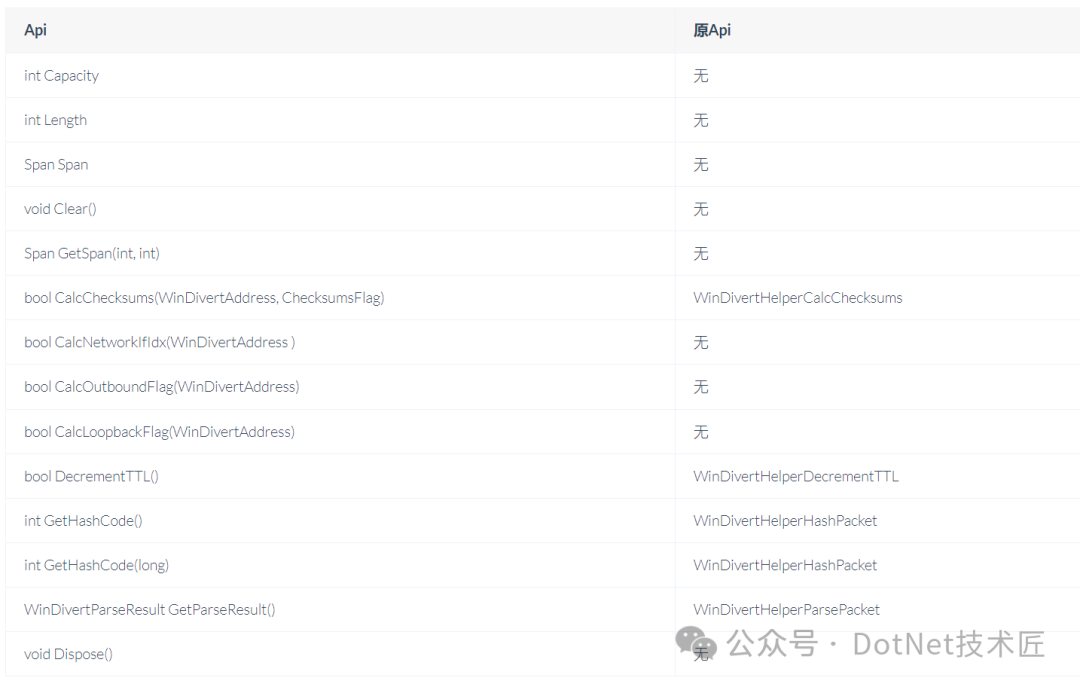This screenshot has height=687, width=1080.
Task: Select the bool CalcLoopbackFlag(WinDivertAddress) cell
Action: tap(160, 432)
